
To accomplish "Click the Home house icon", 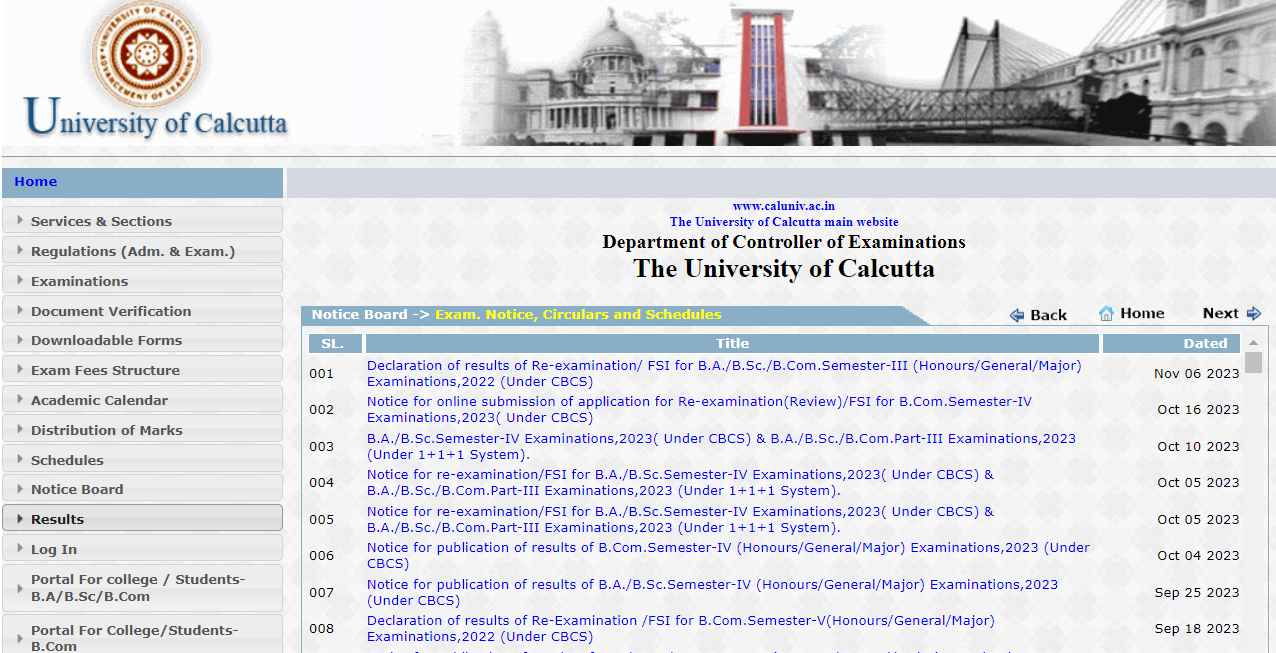I will pyautogui.click(x=1106, y=314).
